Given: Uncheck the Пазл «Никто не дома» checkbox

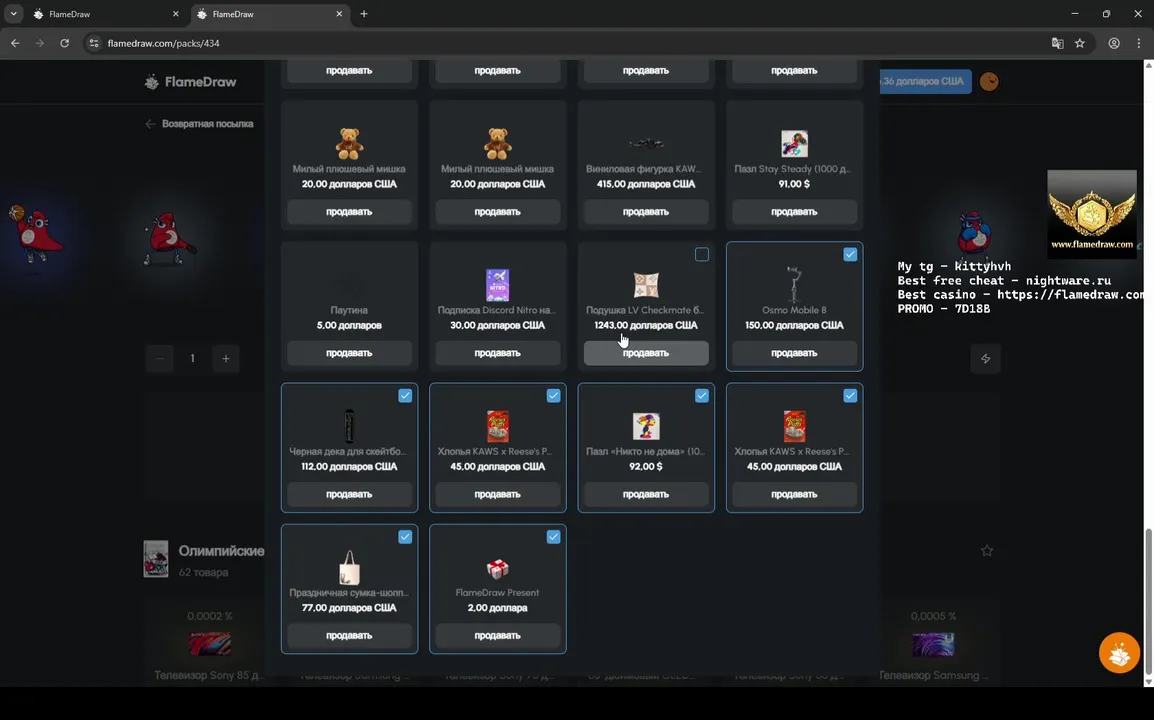Looking at the screenshot, I should pyautogui.click(x=701, y=395).
